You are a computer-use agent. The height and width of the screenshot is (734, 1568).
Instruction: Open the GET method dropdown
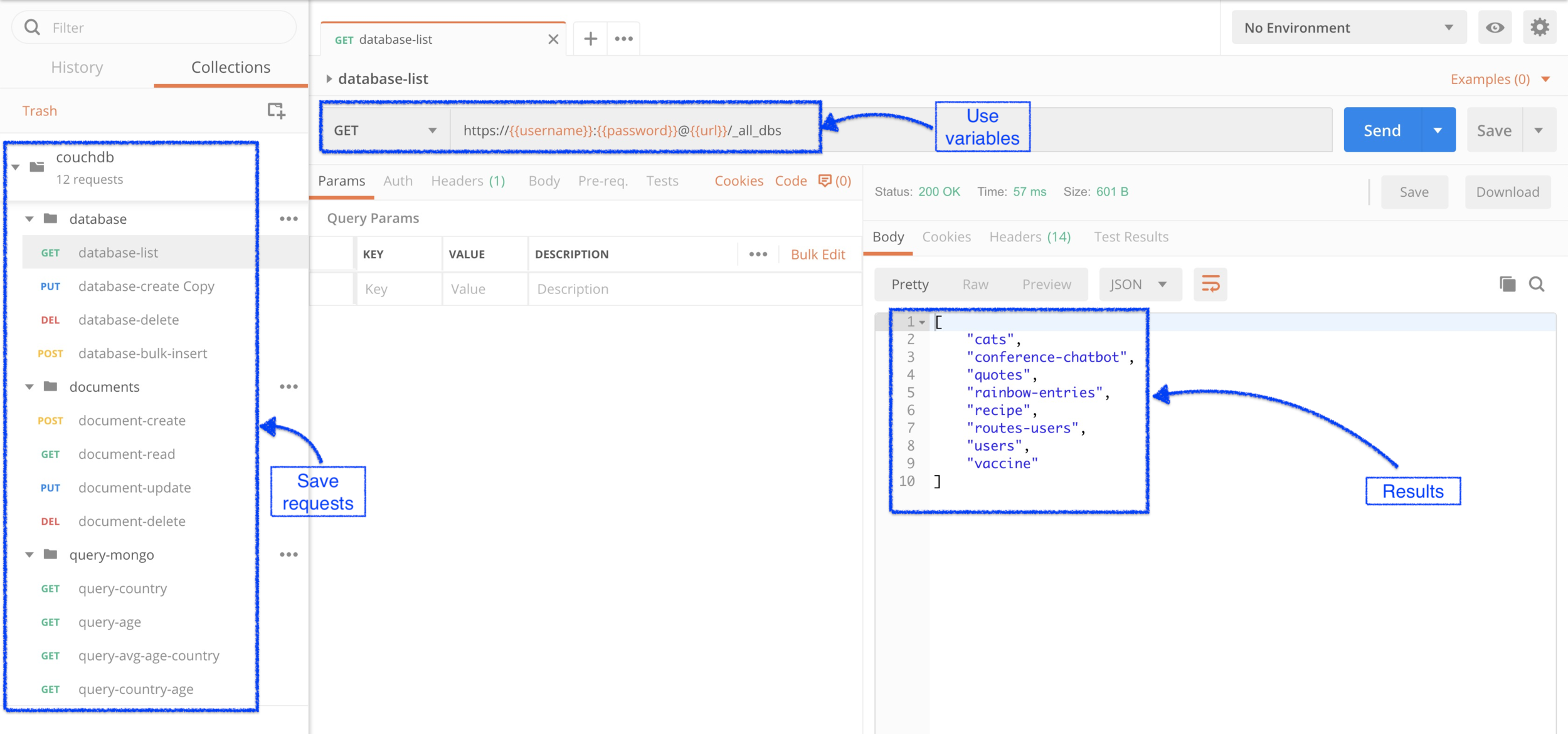tap(385, 130)
